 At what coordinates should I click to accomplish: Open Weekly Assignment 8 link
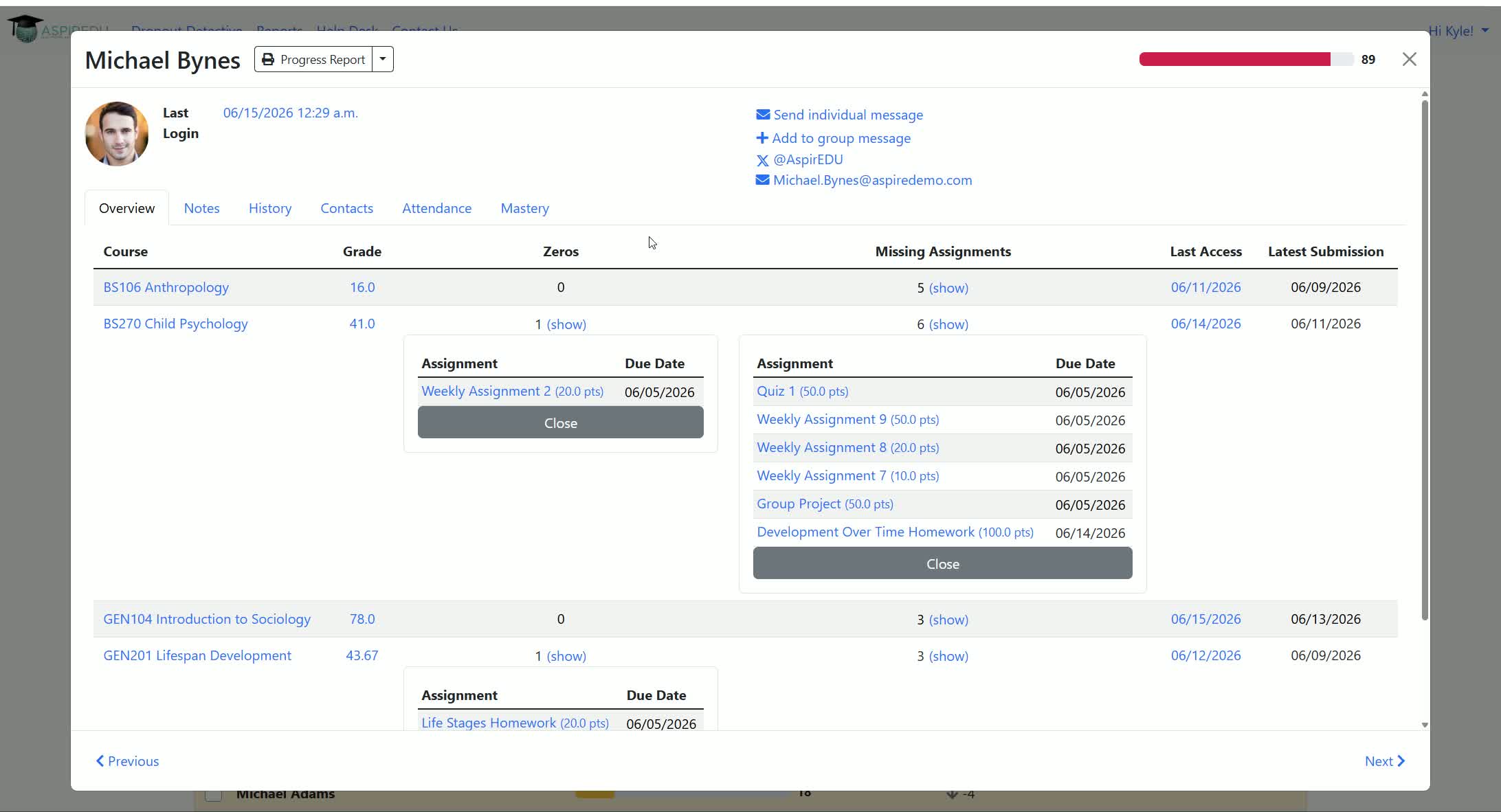[x=848, y=447]
